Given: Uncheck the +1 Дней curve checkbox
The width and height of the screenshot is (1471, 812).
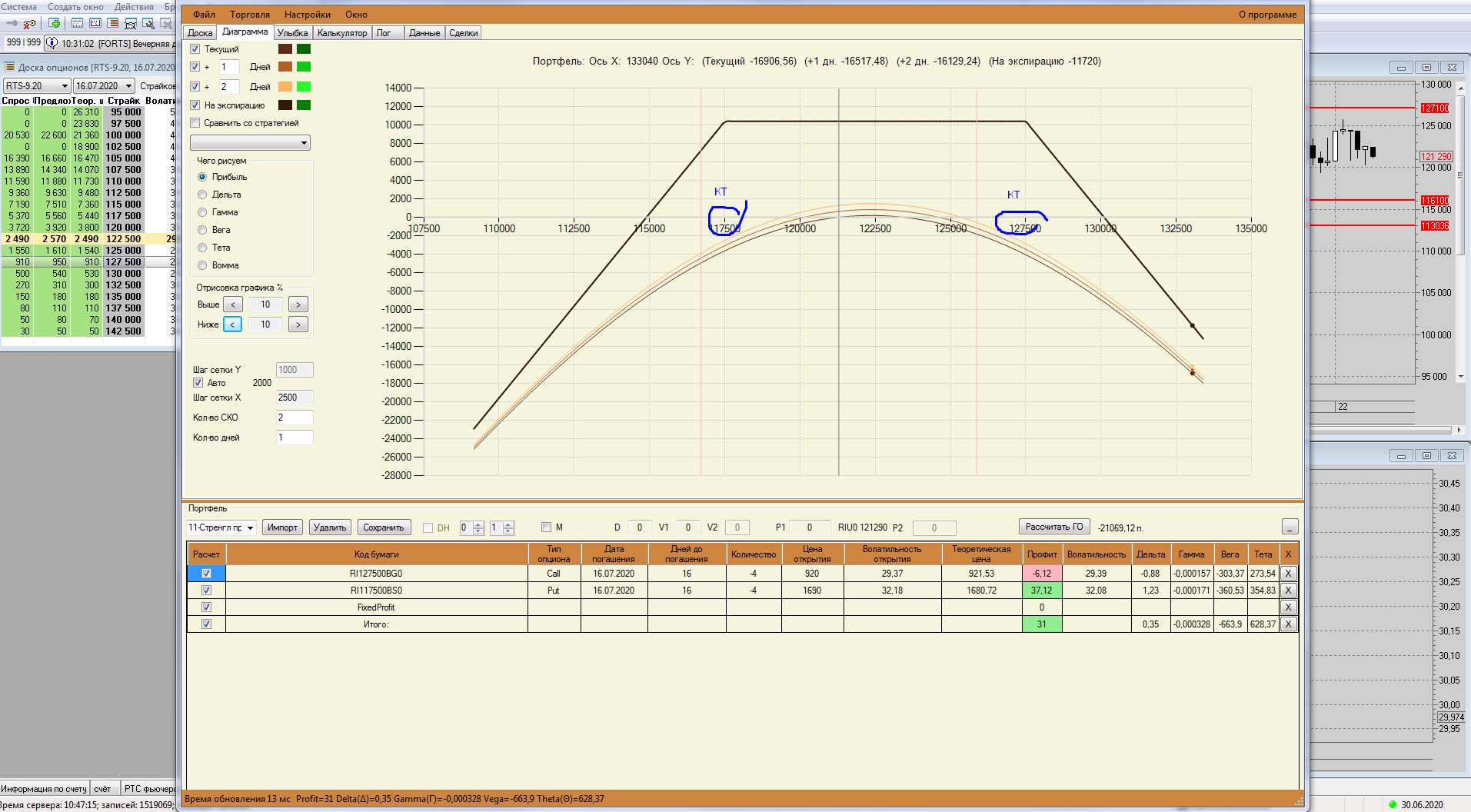Looking at the screenshot, I should (x=195, y=67).
